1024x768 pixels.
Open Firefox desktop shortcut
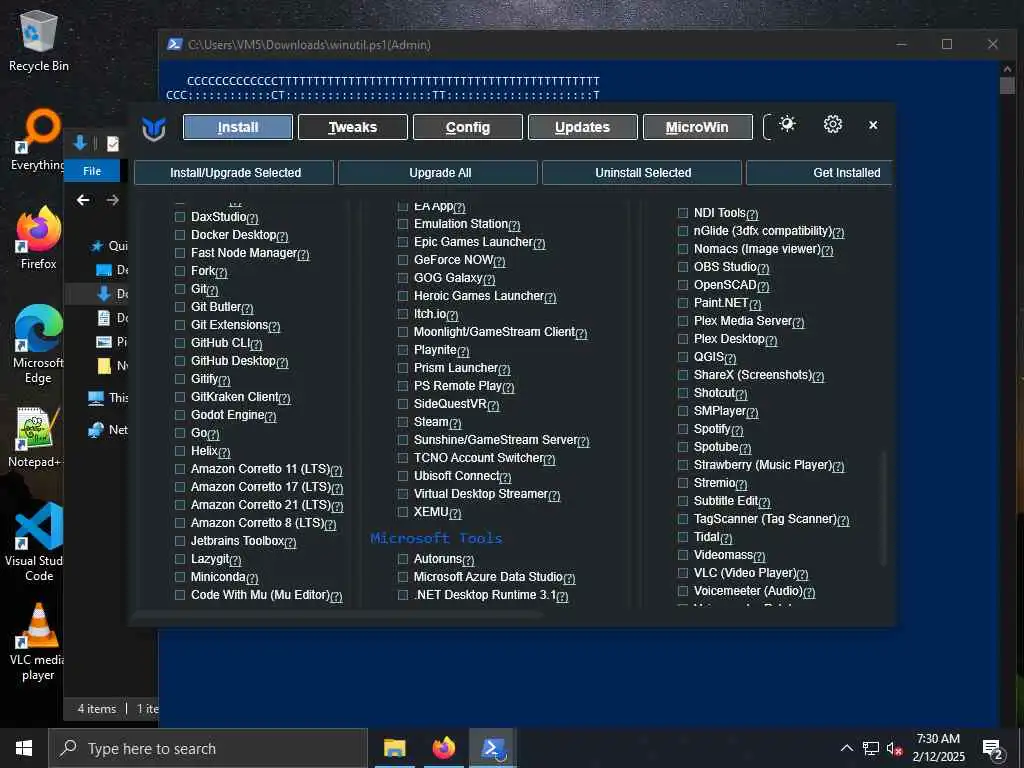[39, 238]
